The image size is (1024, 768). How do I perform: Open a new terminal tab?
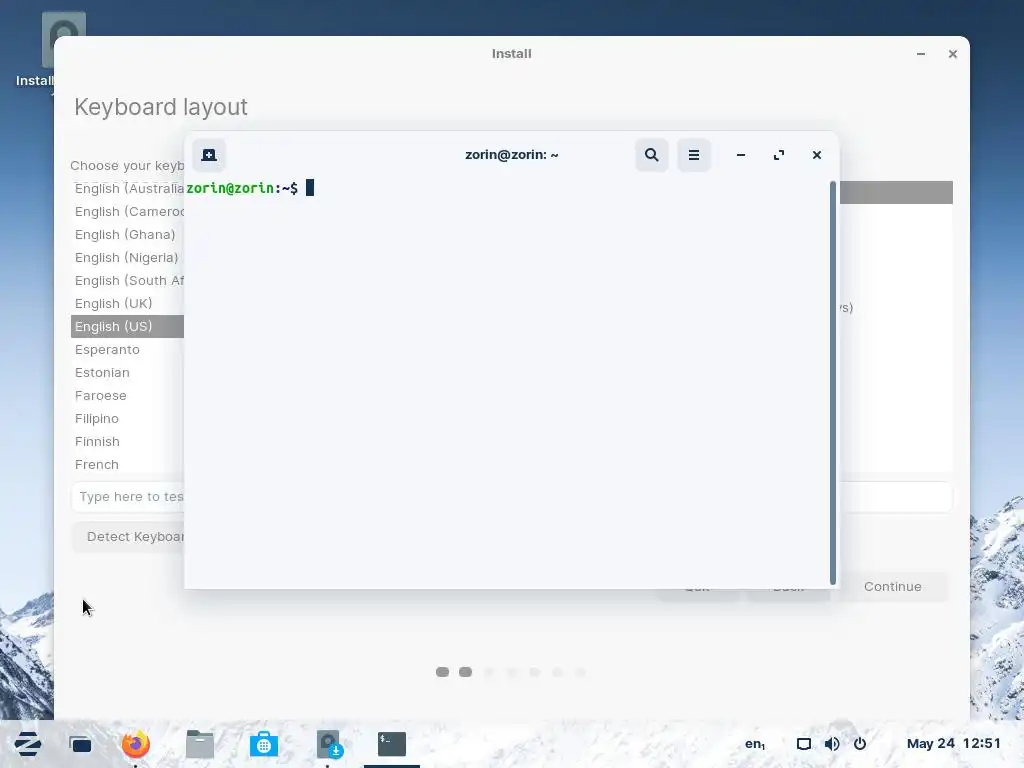pos(209,155)
